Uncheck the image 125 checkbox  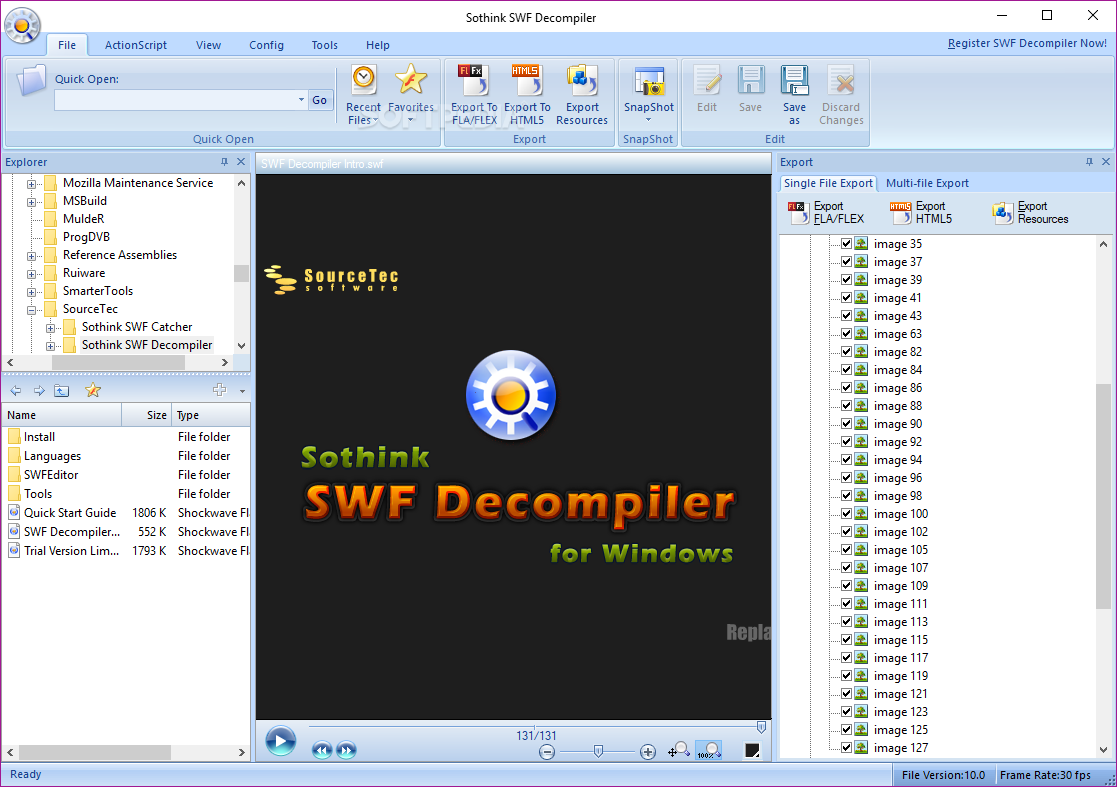846,729
